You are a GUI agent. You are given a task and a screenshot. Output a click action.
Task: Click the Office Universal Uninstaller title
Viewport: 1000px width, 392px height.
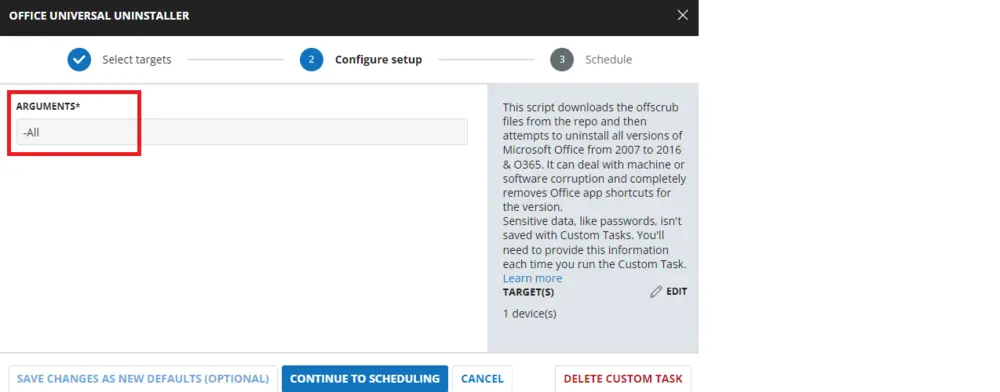(x=99, y=15)
